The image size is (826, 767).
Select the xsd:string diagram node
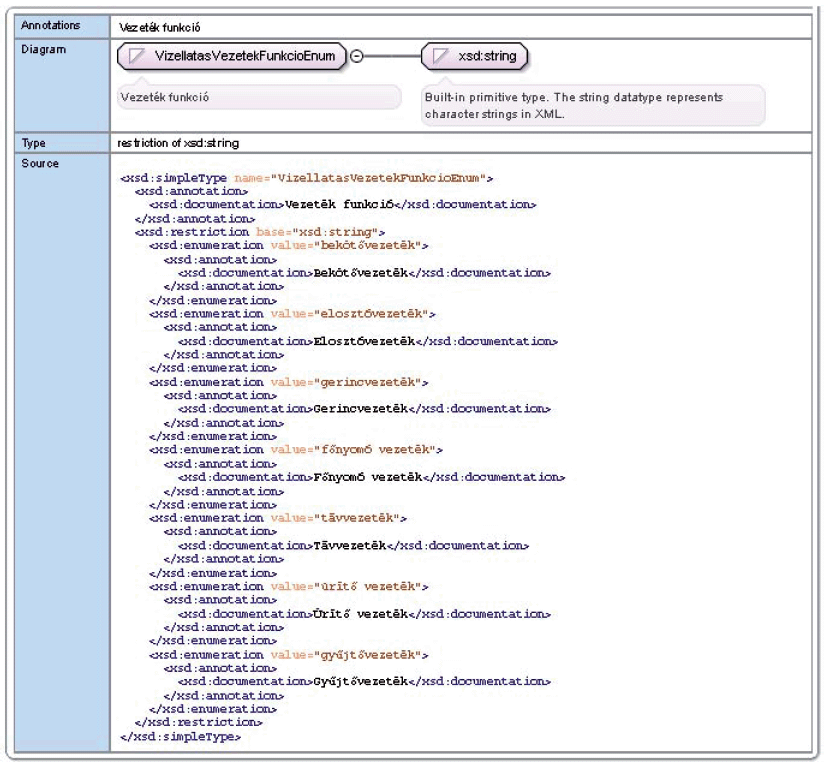[474, 56]
